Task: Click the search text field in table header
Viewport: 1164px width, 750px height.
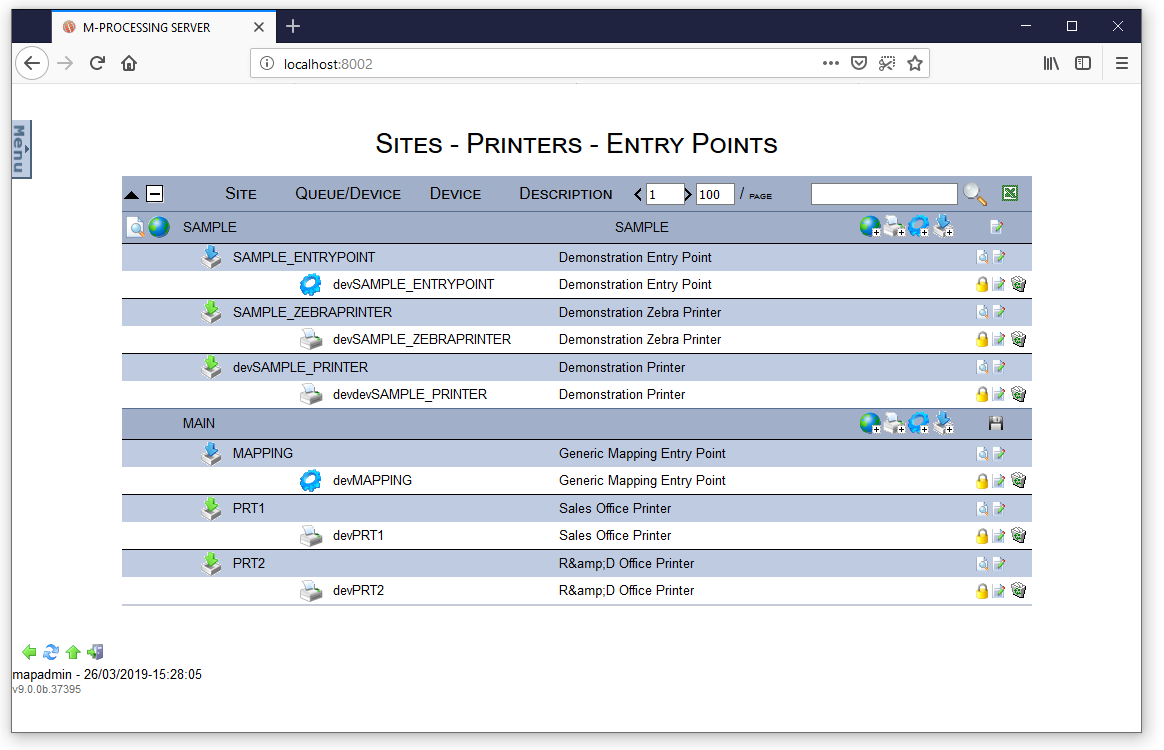Action: coord(884,194)
